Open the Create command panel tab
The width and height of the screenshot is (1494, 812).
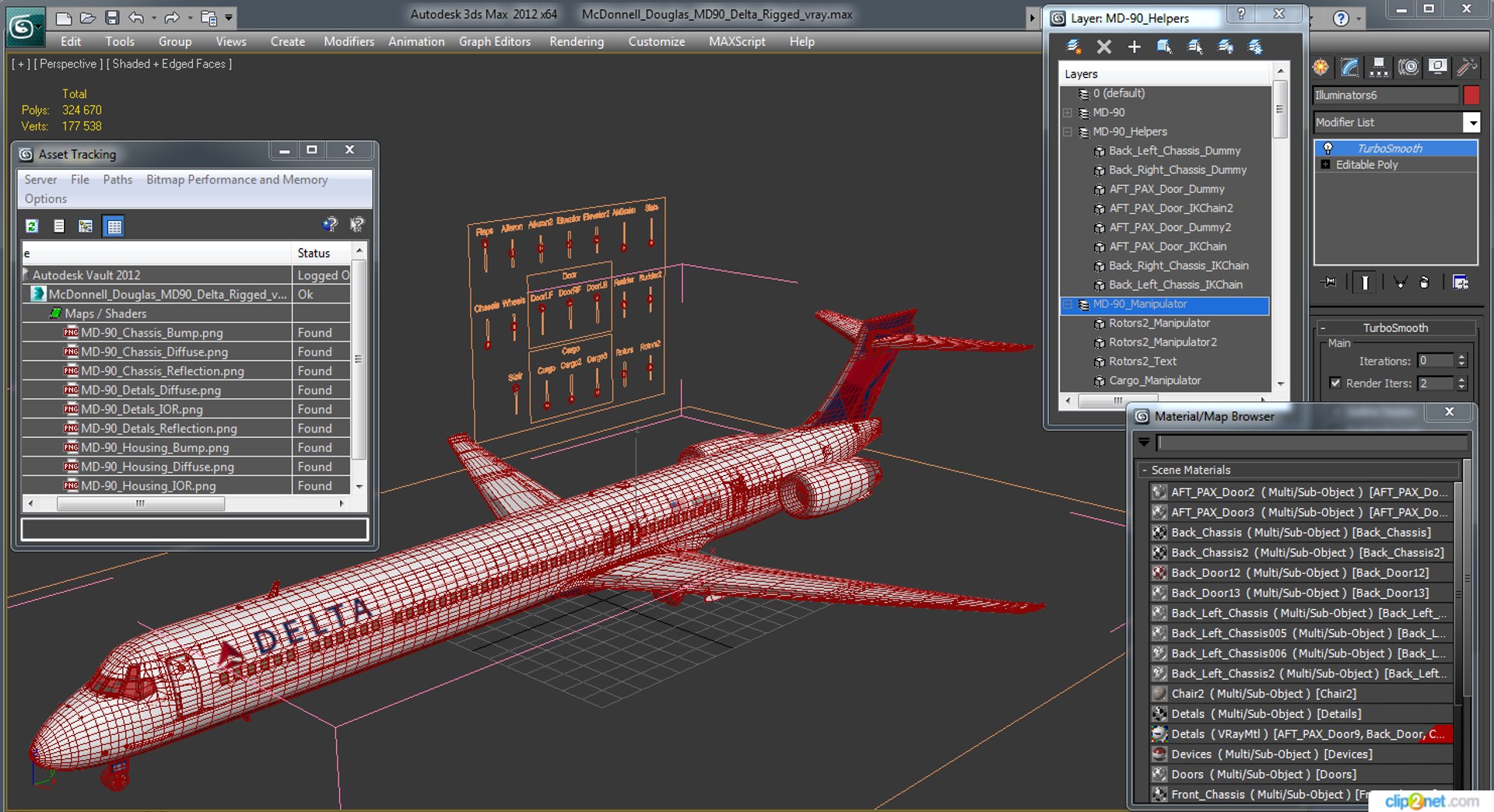click(1320, 68)
